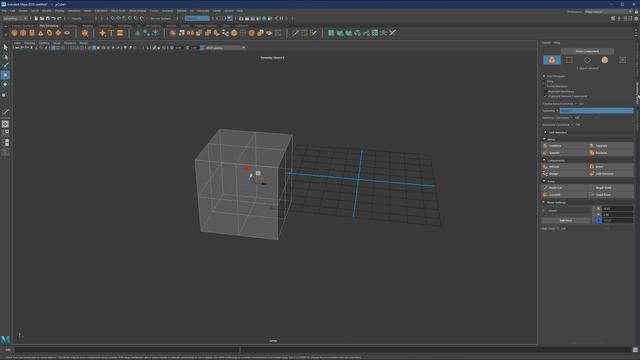The image size is (640, 360).
Task: Switch to the Rigging shelf tab
Action: click(x=87, y=26)
